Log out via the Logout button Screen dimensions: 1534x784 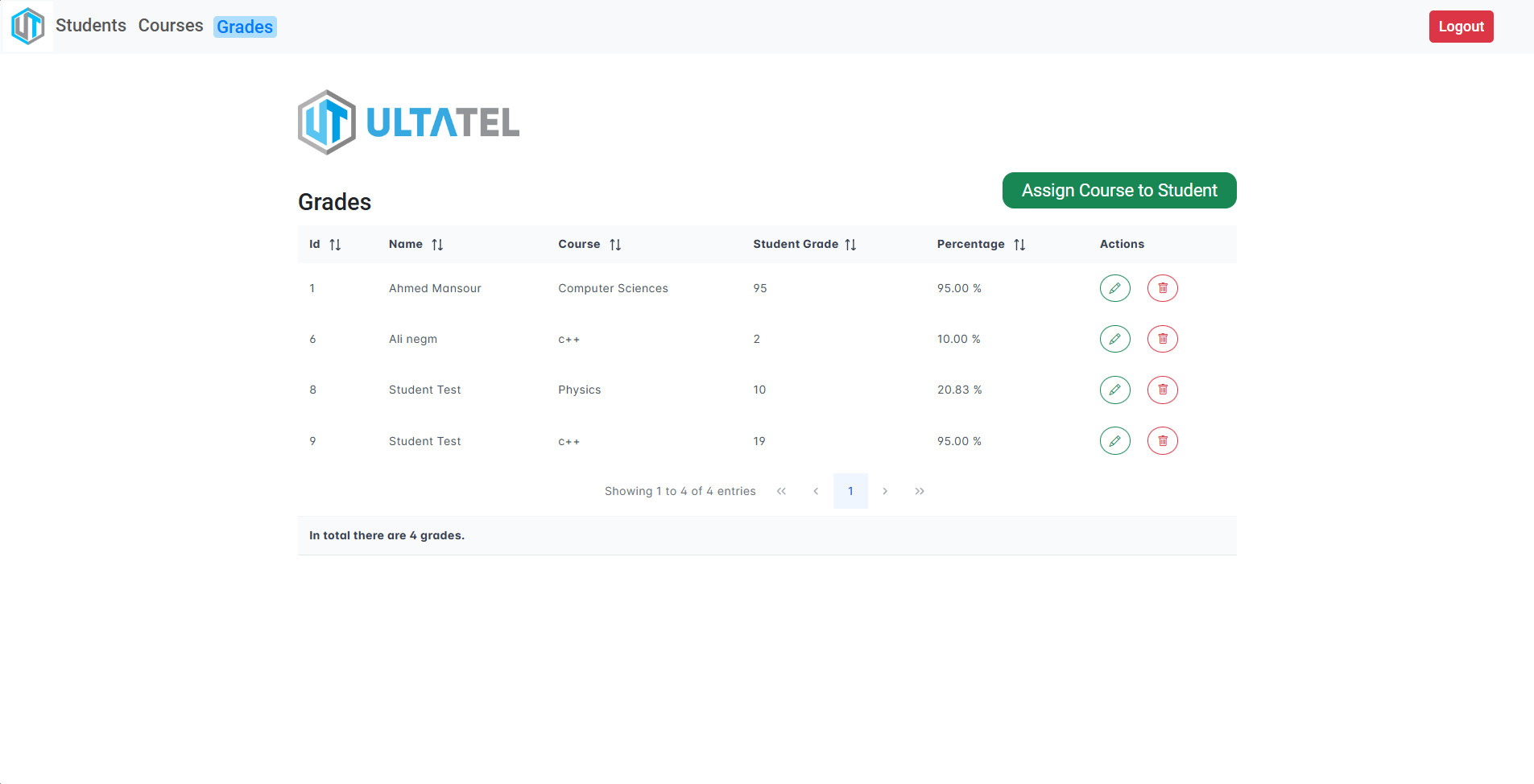(1461, 26)
